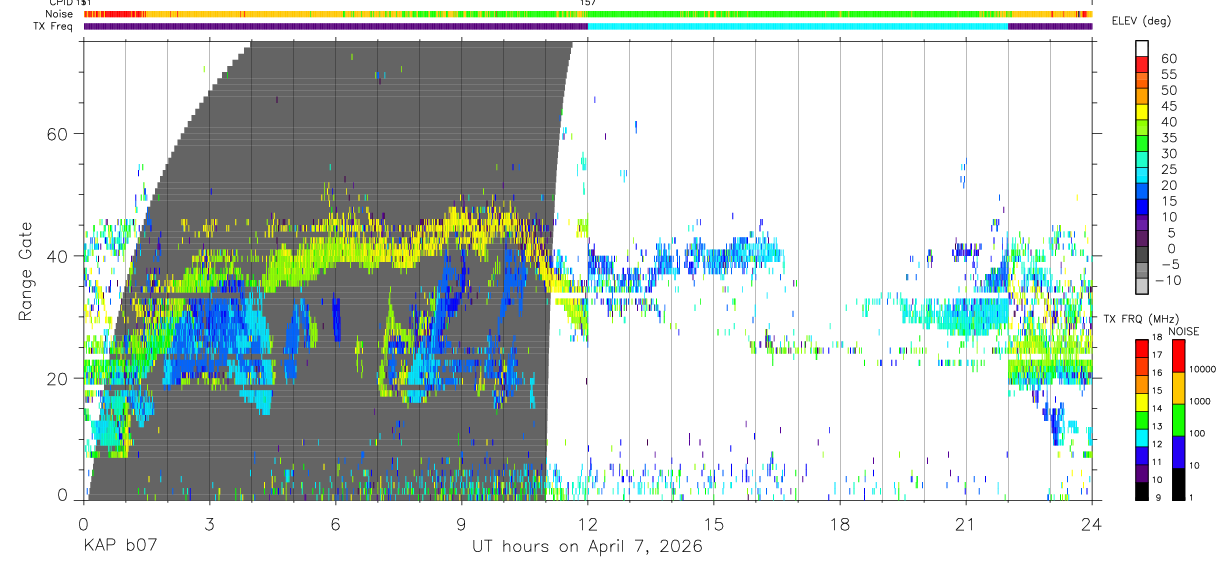Pick the yellow segment of ELEV color bar

[x=1142, y=114]
